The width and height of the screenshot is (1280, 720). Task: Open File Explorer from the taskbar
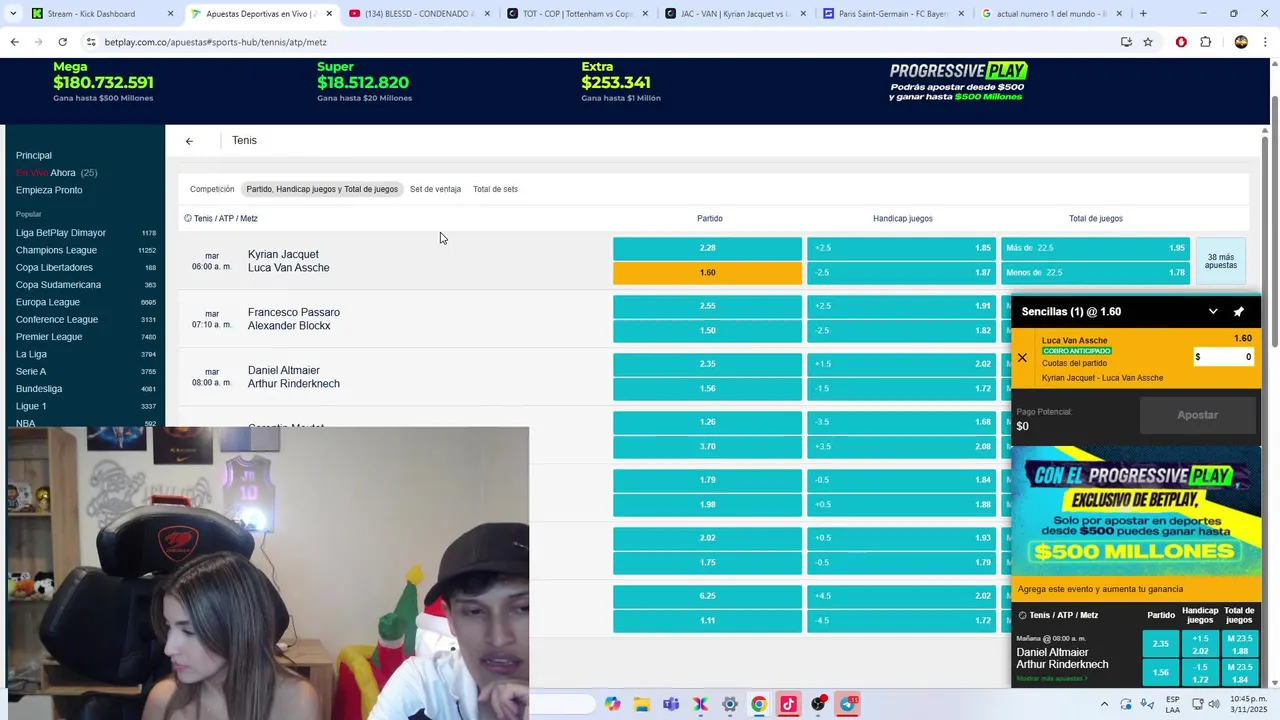click(x=641, y=704)
